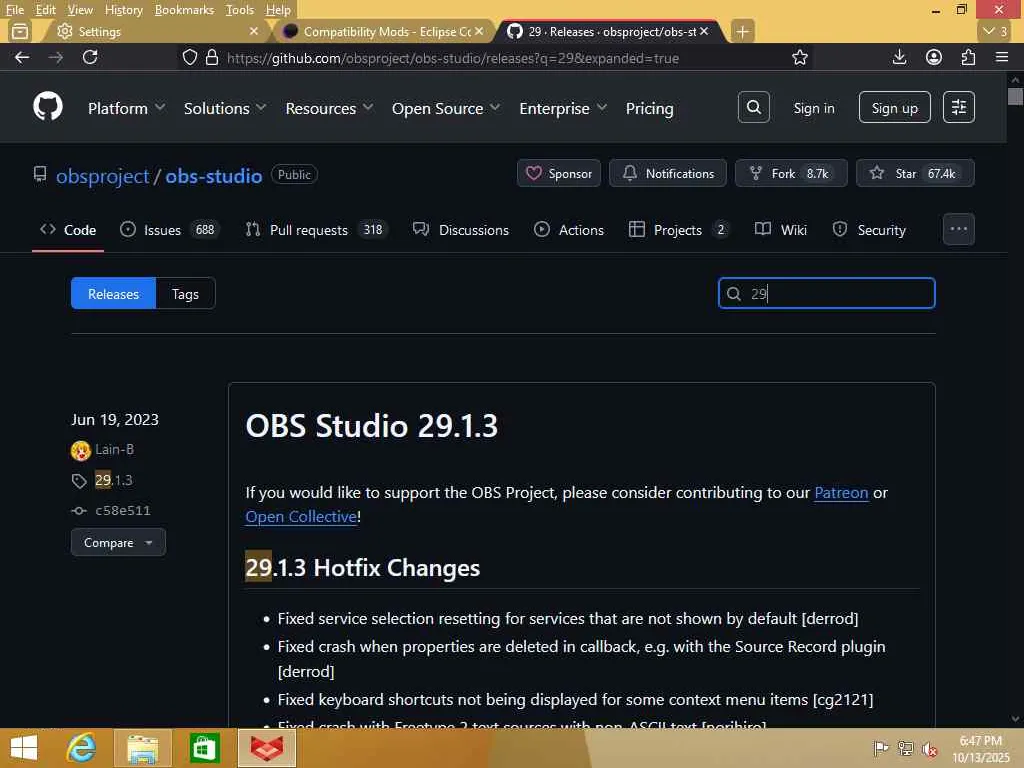This screenshot has width=1024, height=768.
Task: Click the Sponsor heart button
Action: click(x=558, y=173)
